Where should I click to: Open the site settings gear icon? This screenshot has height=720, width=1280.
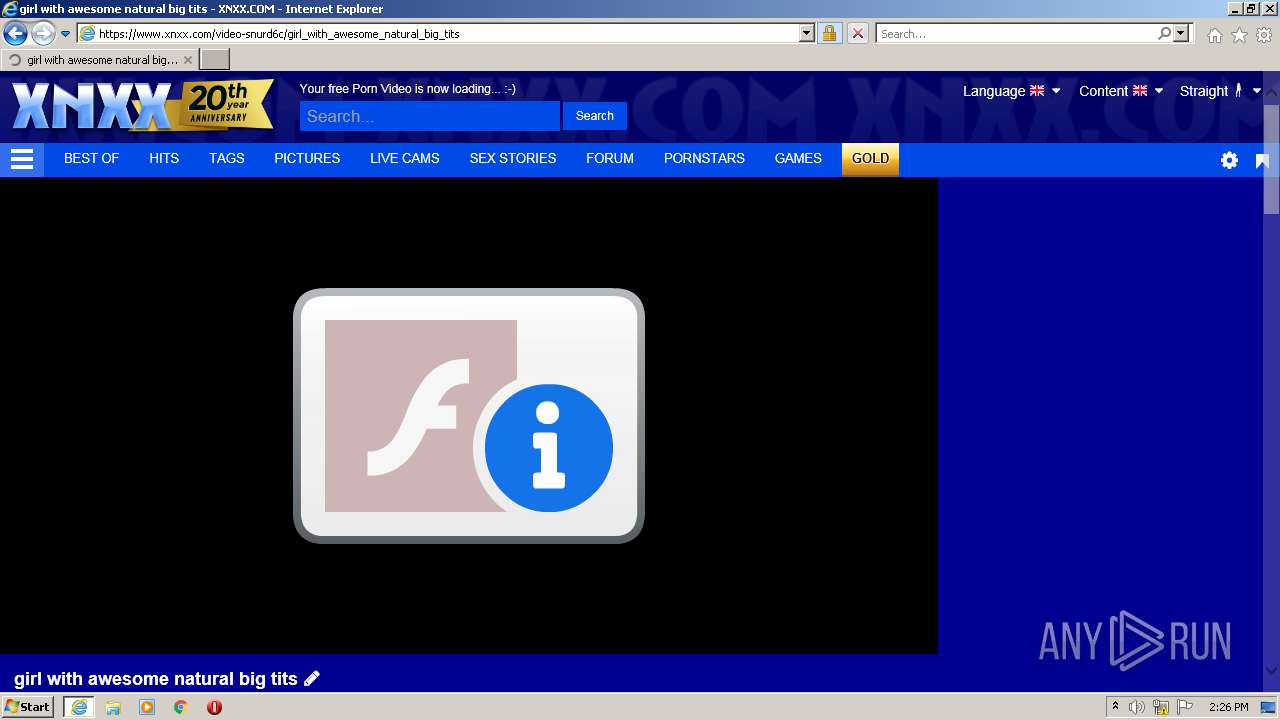click(1229, 160)
